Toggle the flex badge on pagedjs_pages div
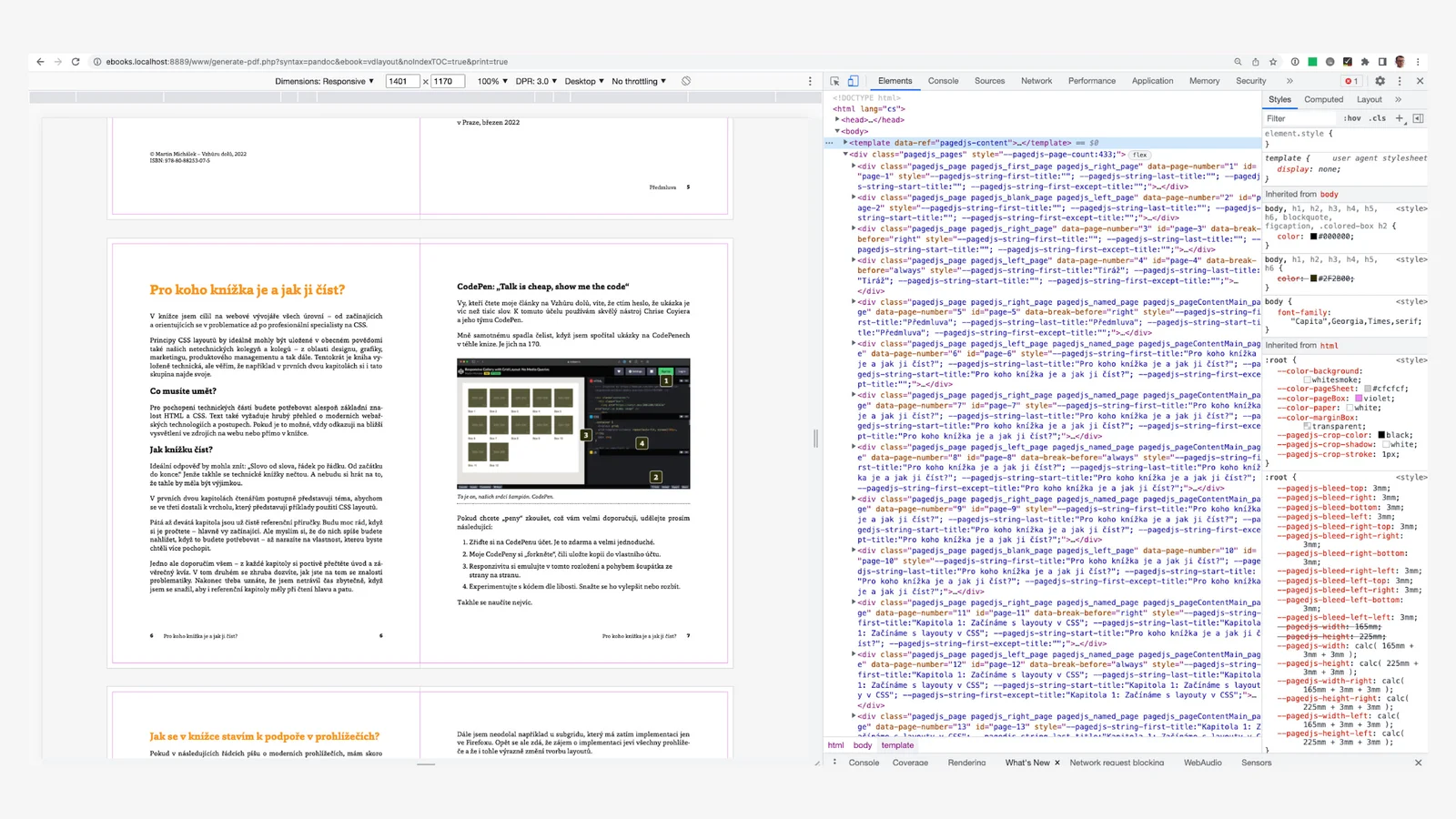Image resolution: width=1456 pixels, height=819 pixels. [1138, 154]
